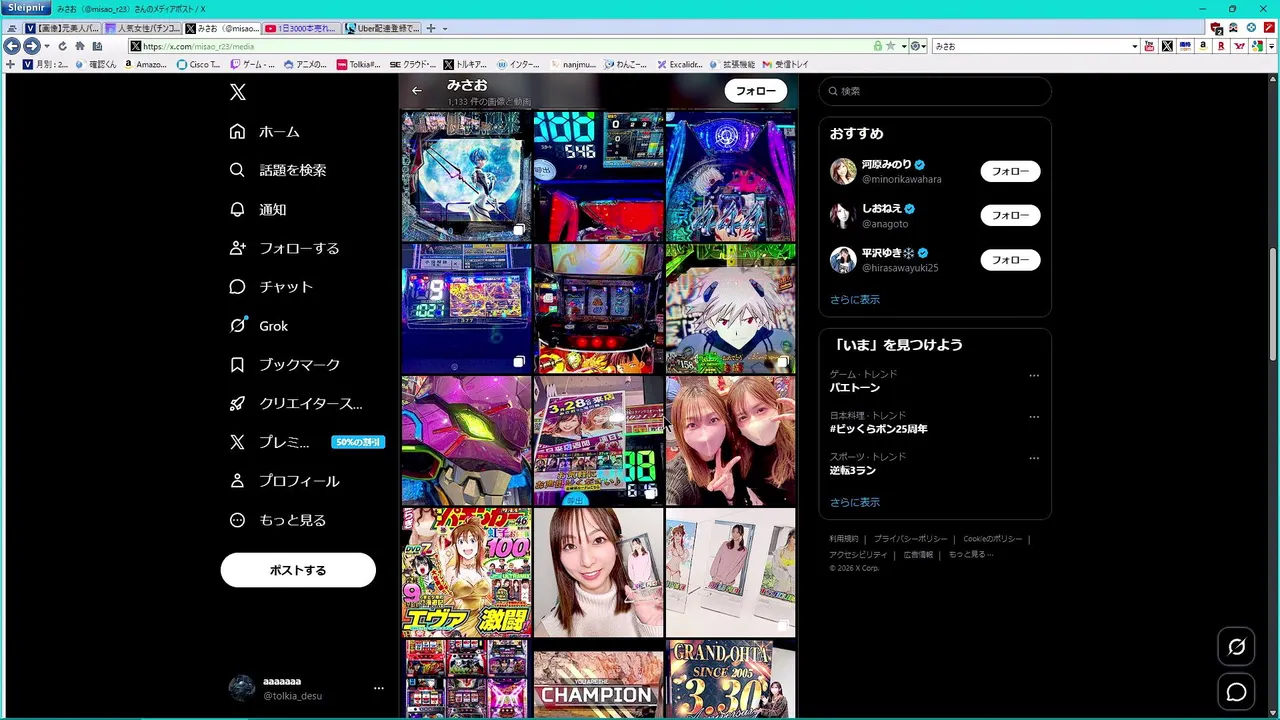Open フォローする in the sidebar

[284, 248]
